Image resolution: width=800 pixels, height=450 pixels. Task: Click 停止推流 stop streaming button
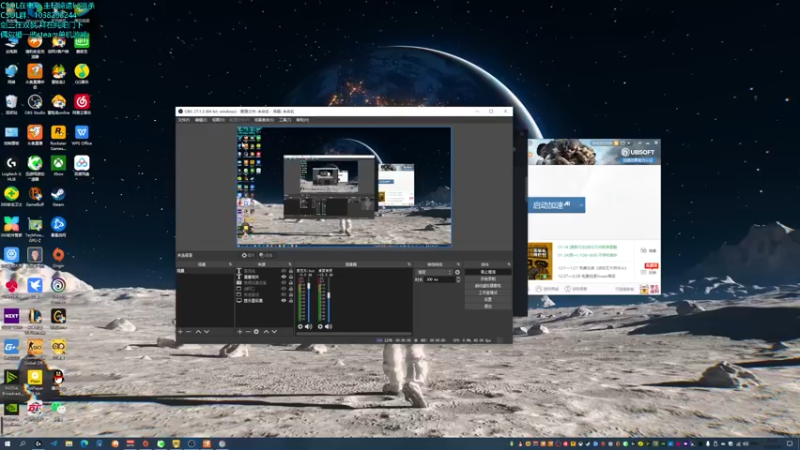coord(488,272)
